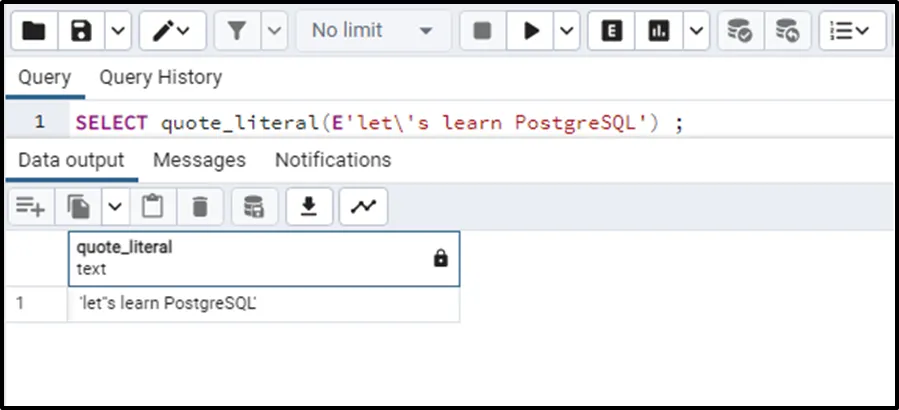The height and width of the screenshot is (410, 899).
Task: Click the Explain Analyze chart icon
Action: click(658, 31)
